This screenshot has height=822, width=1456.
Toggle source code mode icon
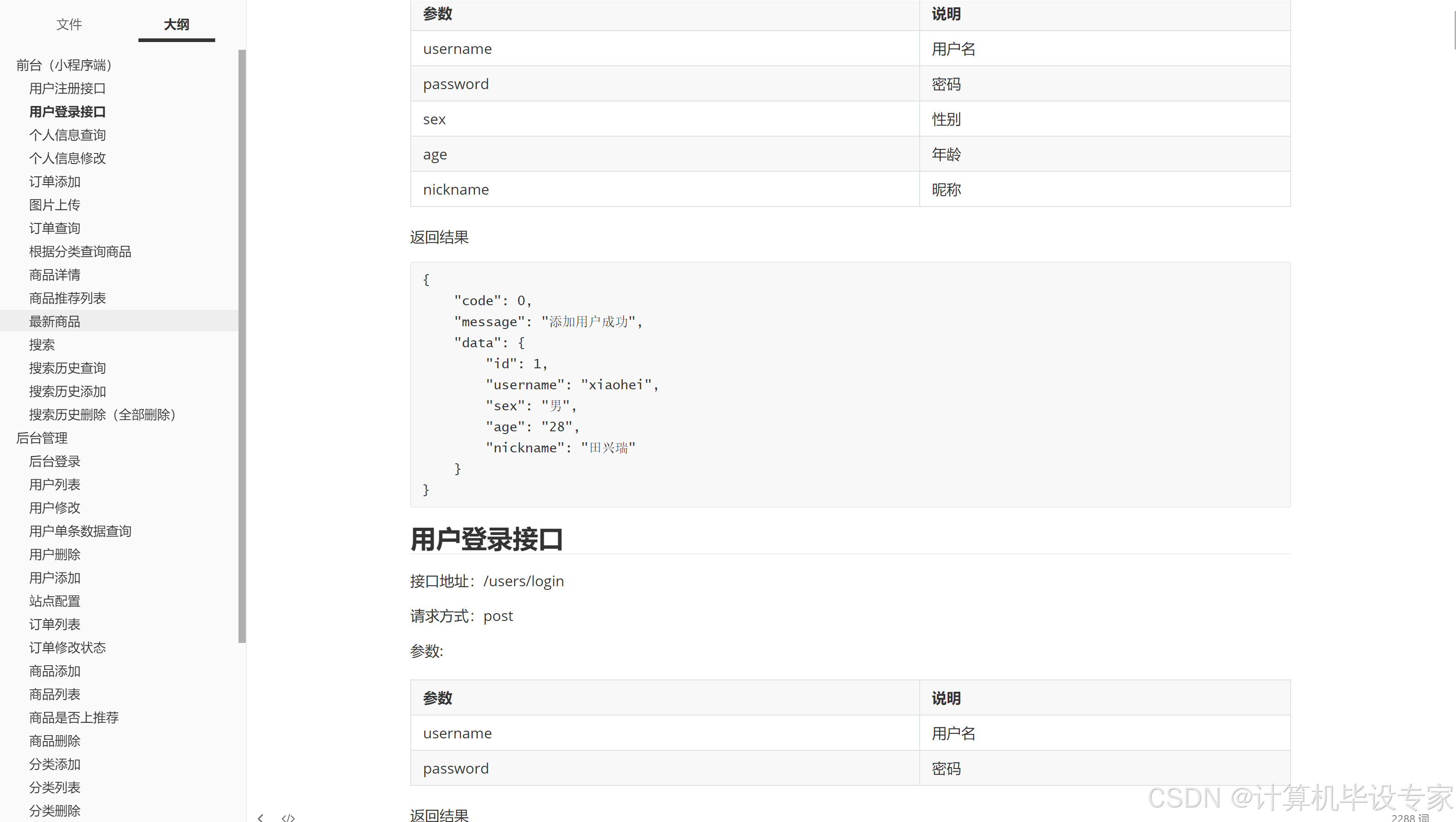[288, 817]
